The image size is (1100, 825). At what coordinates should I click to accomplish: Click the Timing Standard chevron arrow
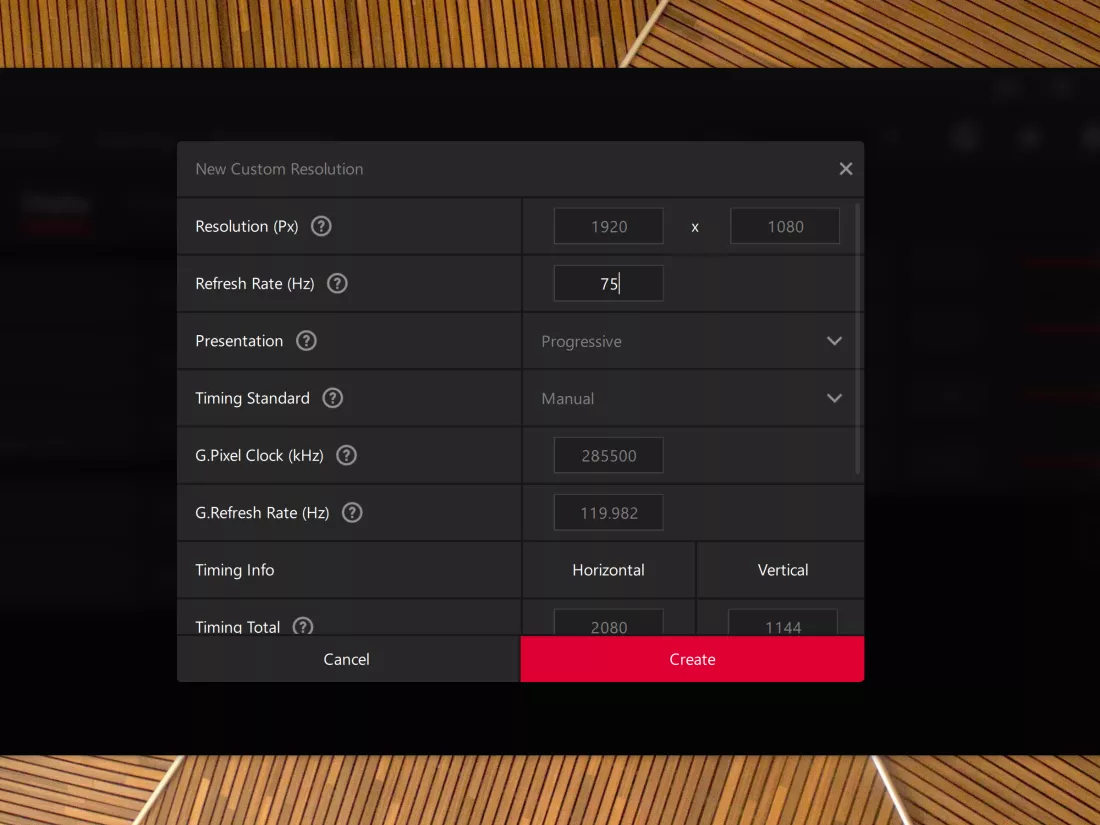click(x=834, y=398)
